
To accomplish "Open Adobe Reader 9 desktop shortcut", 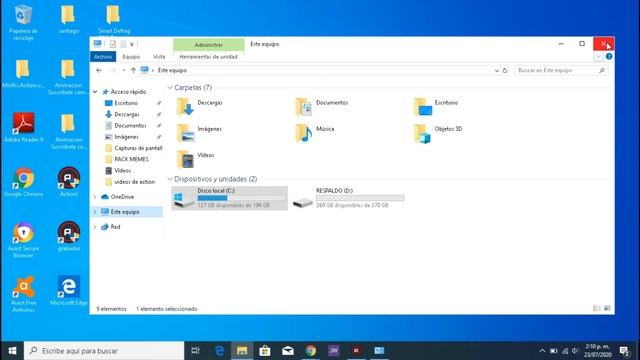I will 23,128.
